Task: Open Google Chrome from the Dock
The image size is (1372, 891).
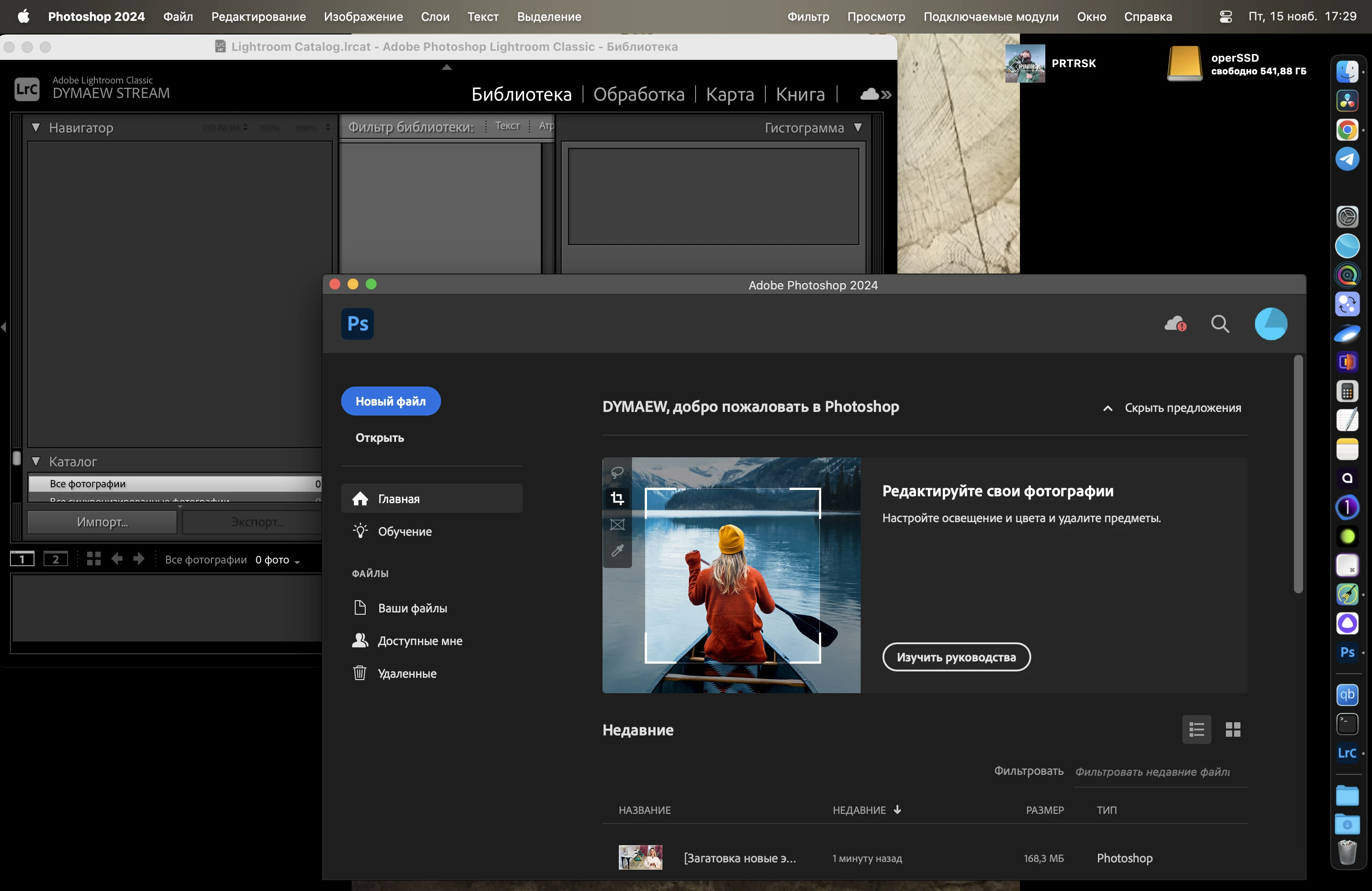Action: 1347,130
